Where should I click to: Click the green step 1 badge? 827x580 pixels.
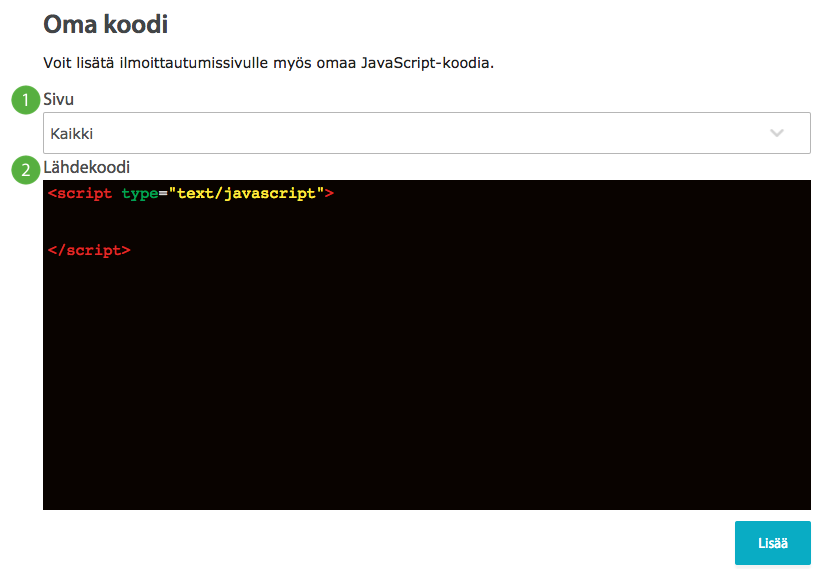(26, 100)
